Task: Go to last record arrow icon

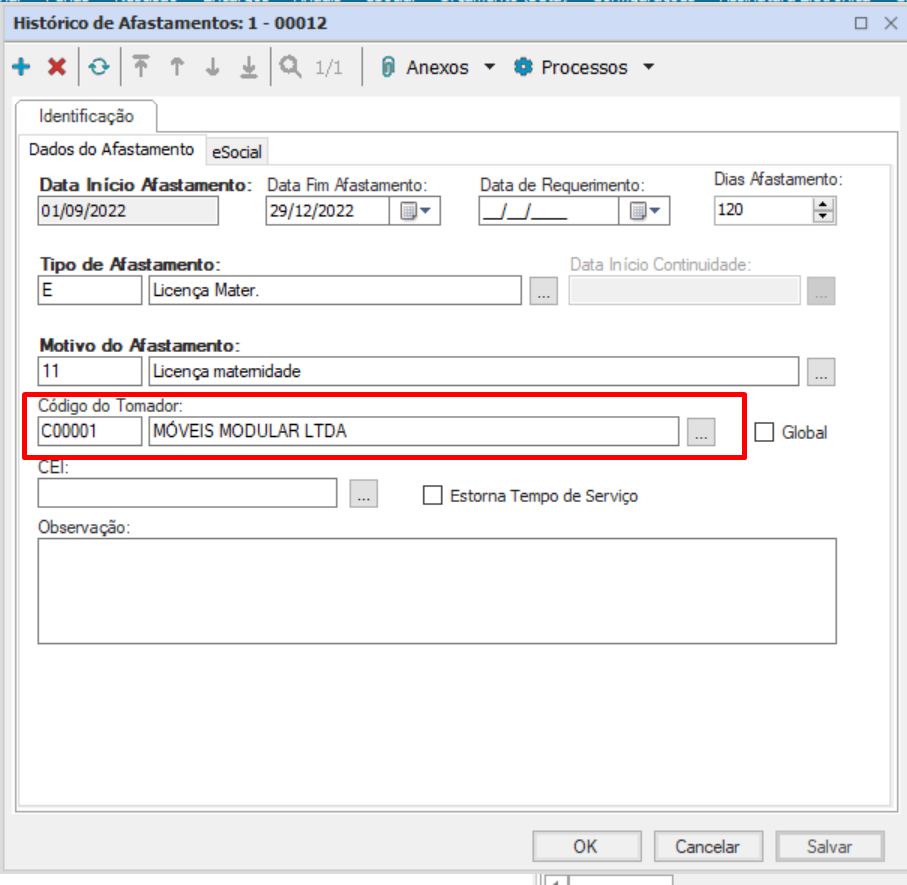Action: (x=249, y=67)
